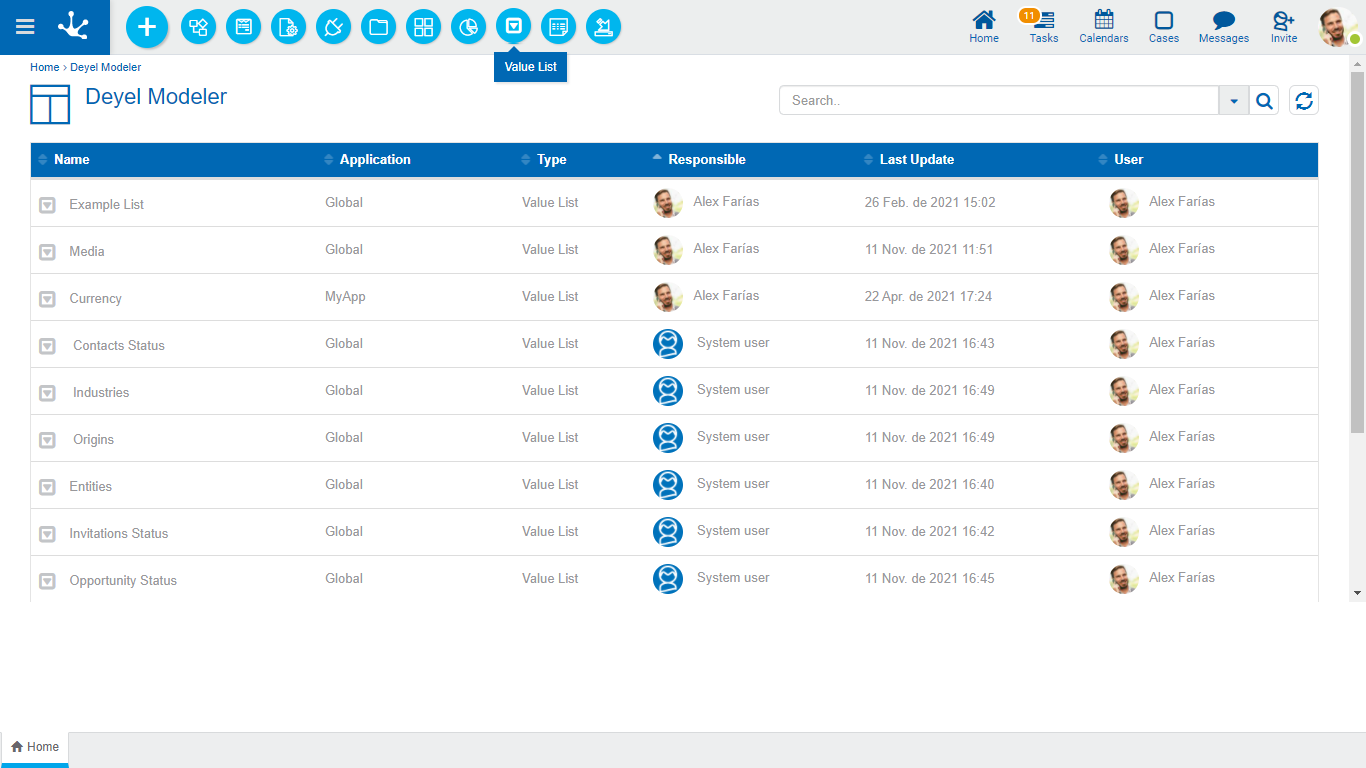1366x768 pixels.
Task: Click the pie chart icon
Action: click(468, 27)
